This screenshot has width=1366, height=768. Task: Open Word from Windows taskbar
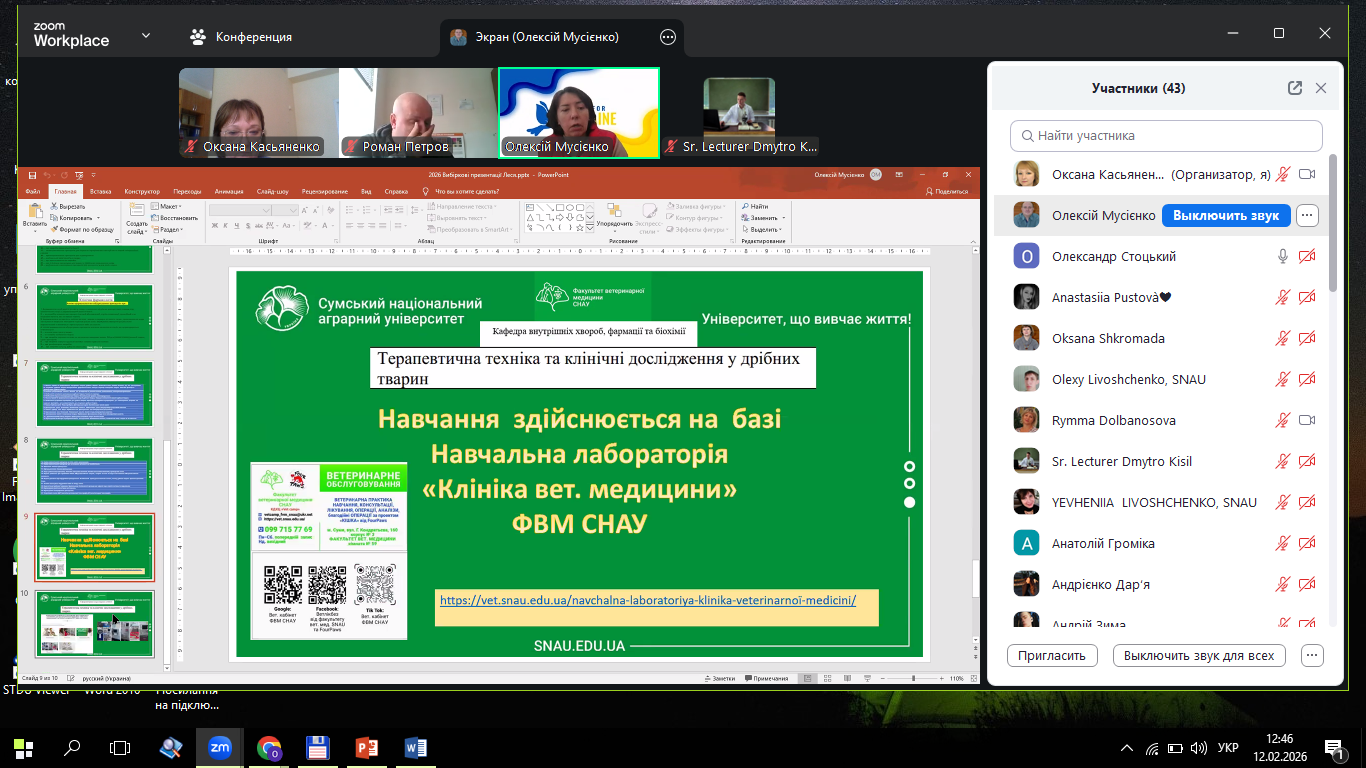[416, 747]
